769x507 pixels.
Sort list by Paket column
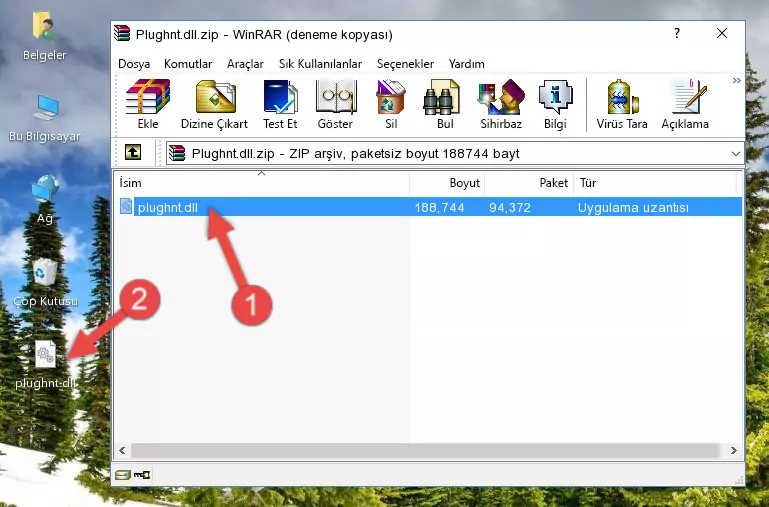pos(529,182)
